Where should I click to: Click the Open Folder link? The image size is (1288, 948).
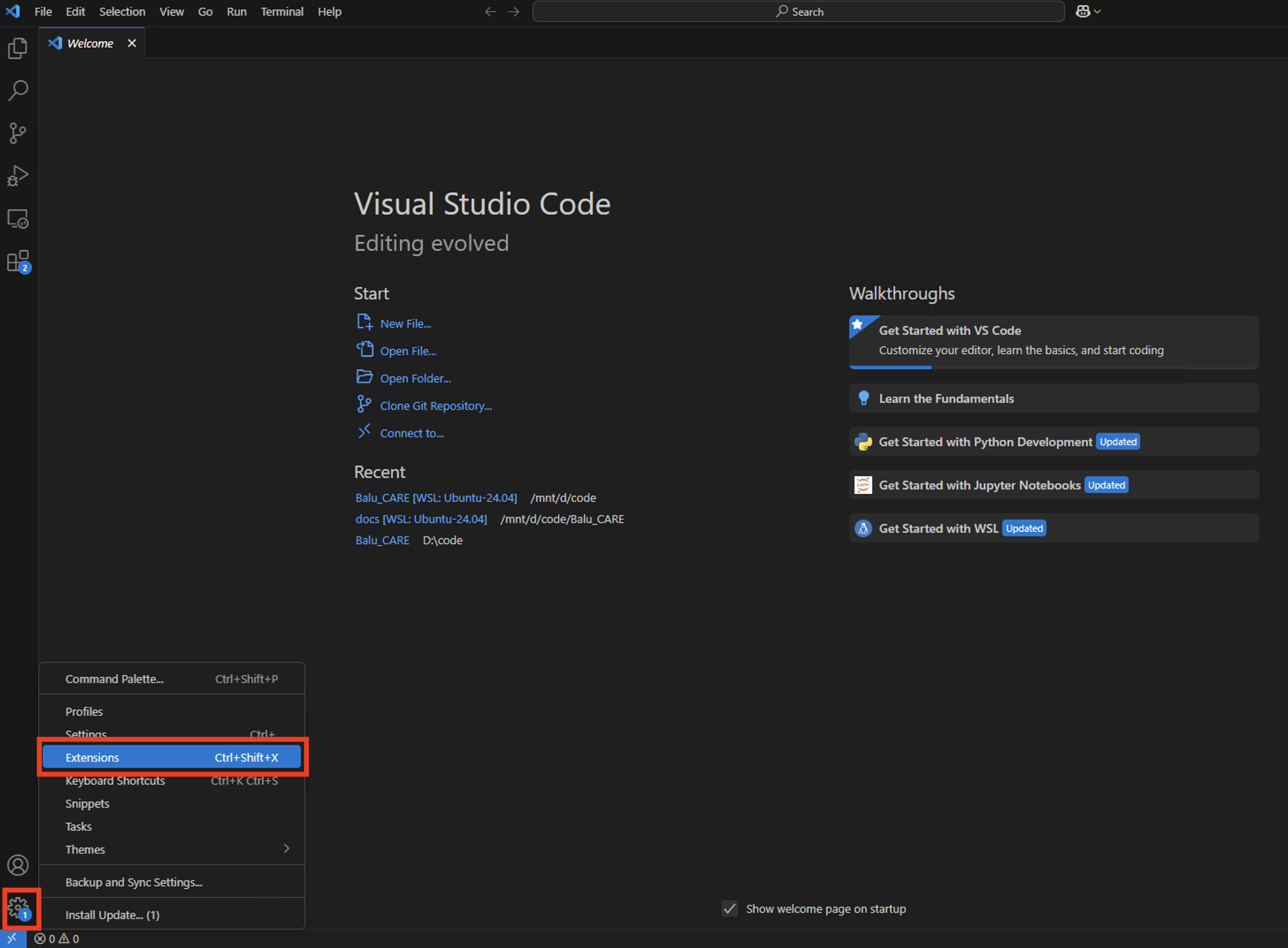(x=416, y=379)
